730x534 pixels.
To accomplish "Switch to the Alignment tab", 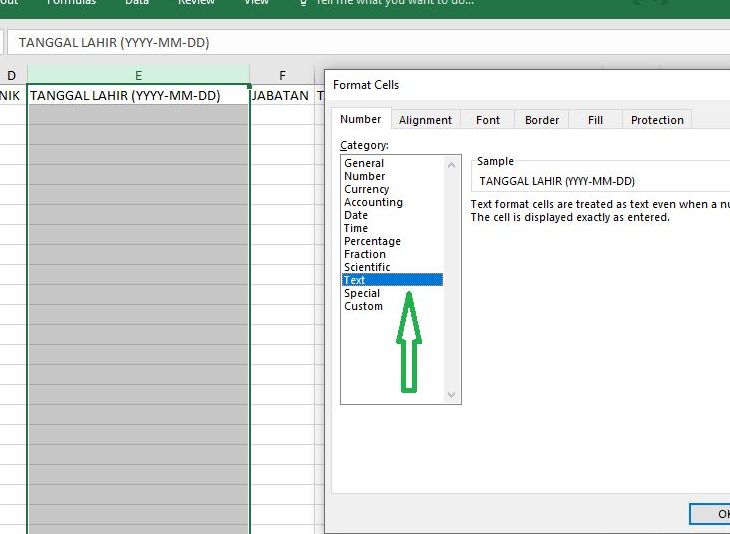I will click(x=426, y=120).
